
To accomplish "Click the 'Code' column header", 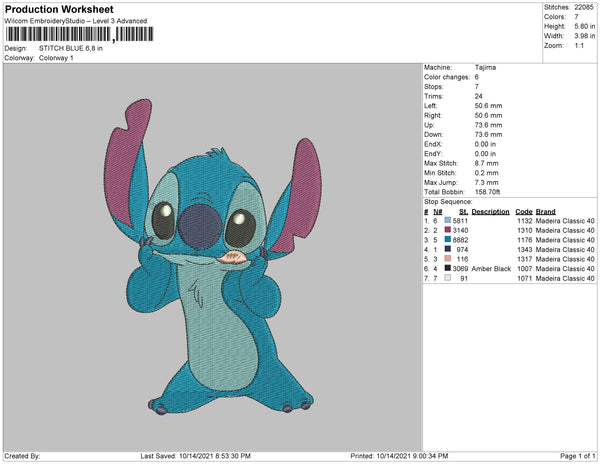I will click(524, 212).
